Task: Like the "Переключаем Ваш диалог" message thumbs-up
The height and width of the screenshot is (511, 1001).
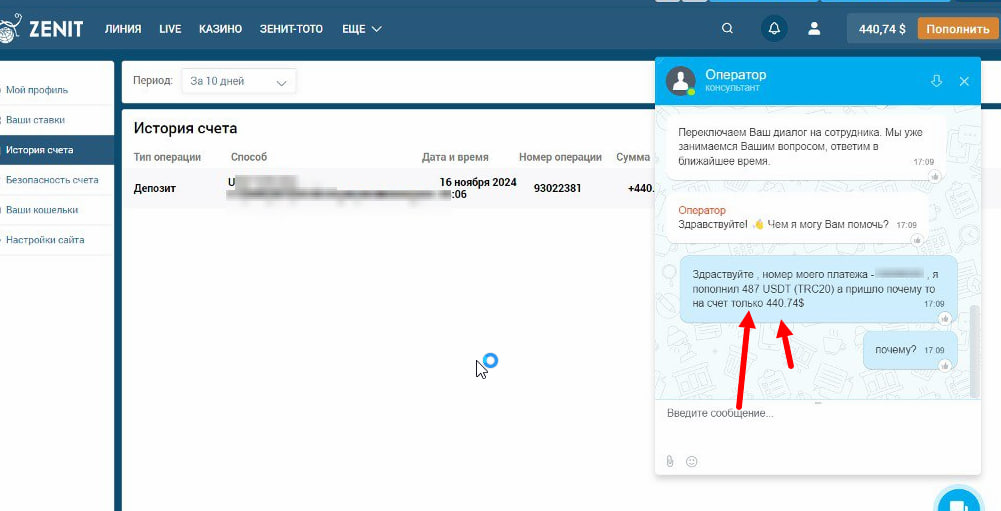Action: (935, 176)
